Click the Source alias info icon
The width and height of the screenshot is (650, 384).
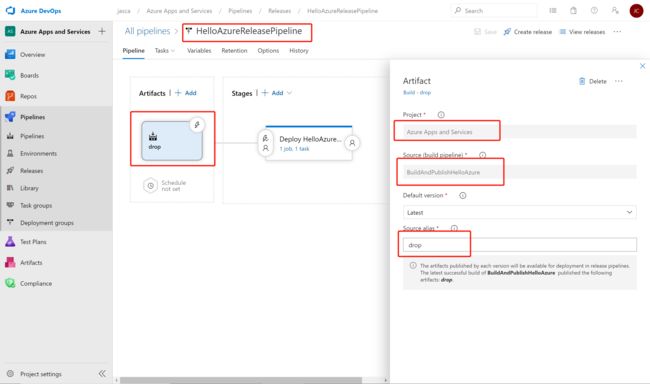click(454, 228)
